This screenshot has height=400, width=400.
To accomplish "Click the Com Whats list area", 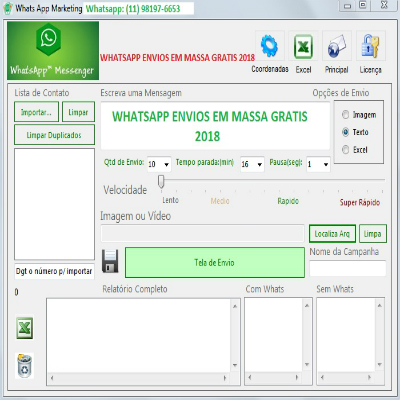I will pyautogui.click(x=274, y=335).
